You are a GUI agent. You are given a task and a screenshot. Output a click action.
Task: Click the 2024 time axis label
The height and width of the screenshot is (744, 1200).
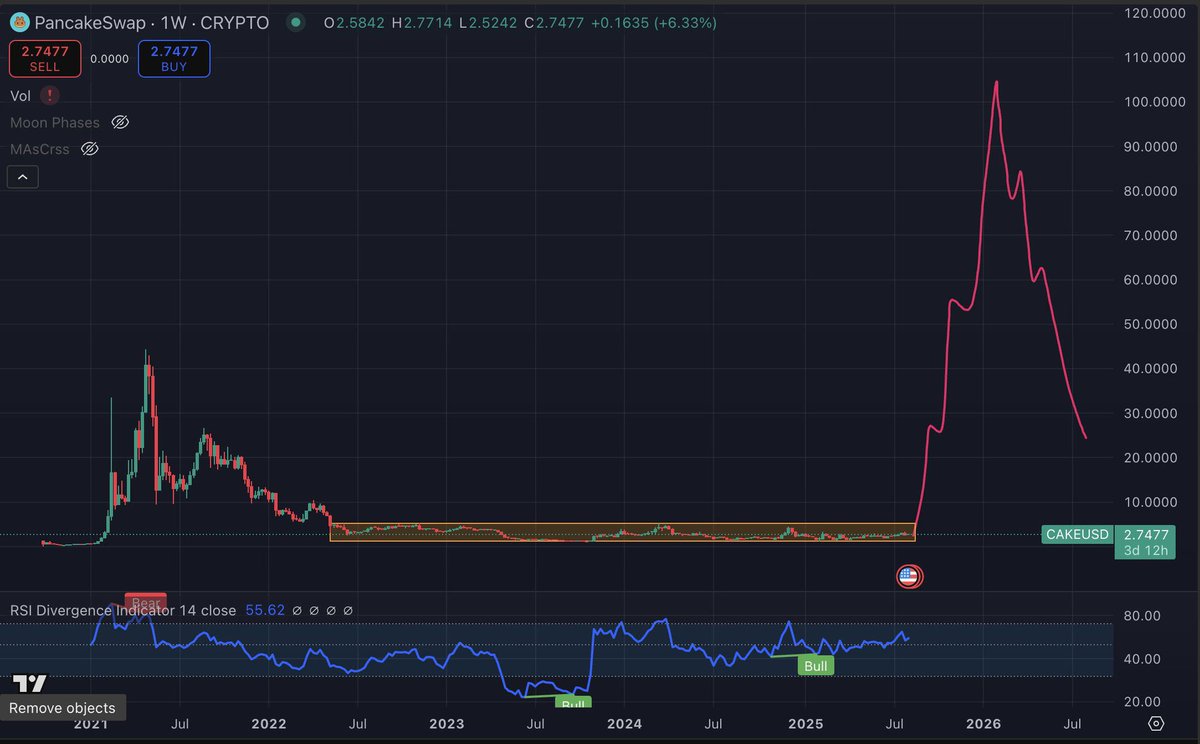tap(624, 722)
